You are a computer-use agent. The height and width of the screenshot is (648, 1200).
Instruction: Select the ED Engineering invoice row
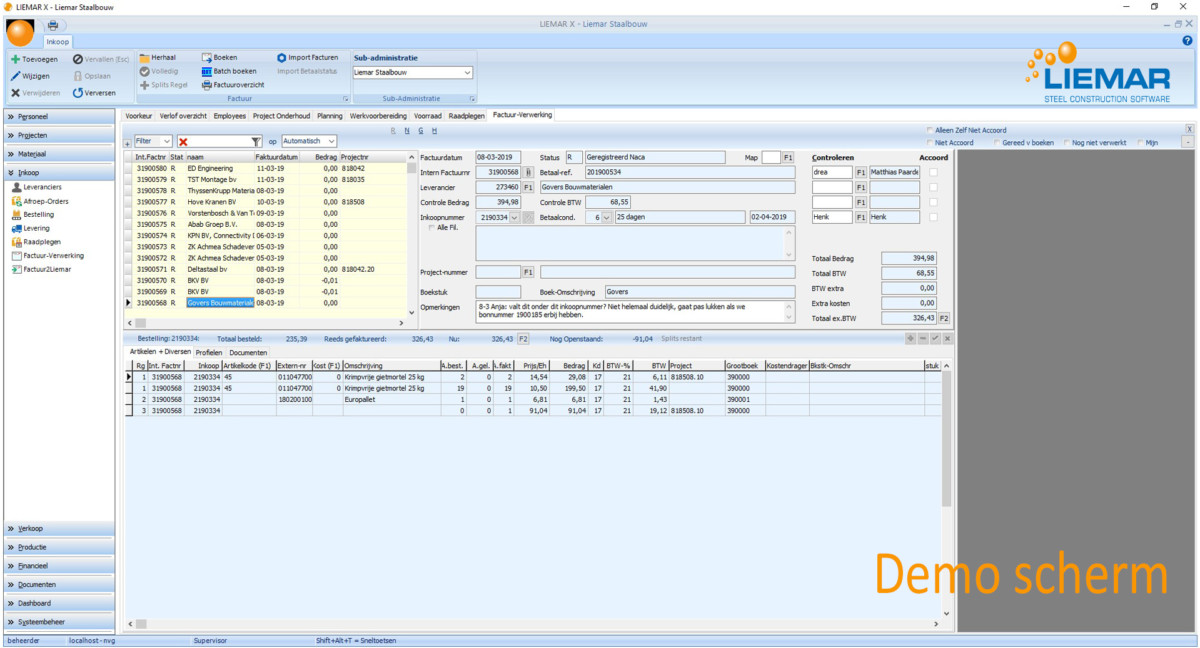click(x=265, y=168)
